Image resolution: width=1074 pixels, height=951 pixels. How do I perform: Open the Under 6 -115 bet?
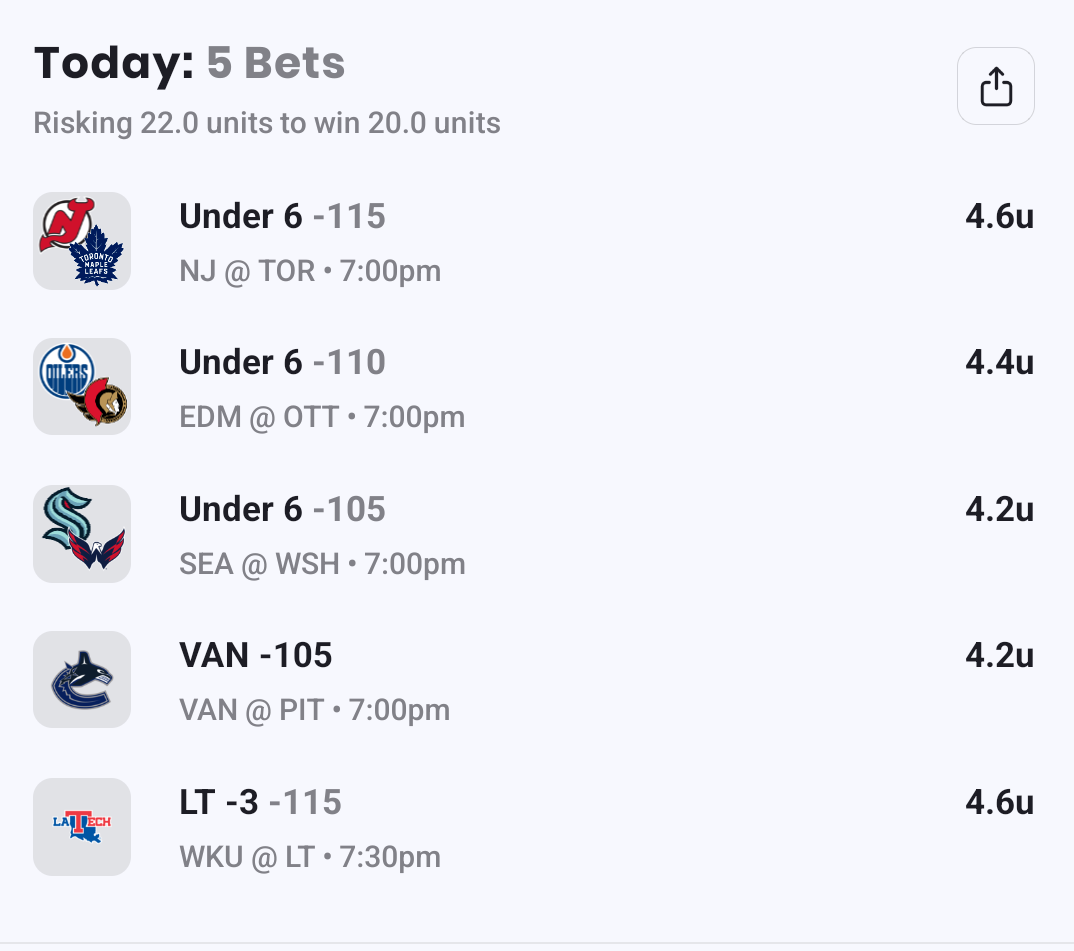tap(282, 216)
